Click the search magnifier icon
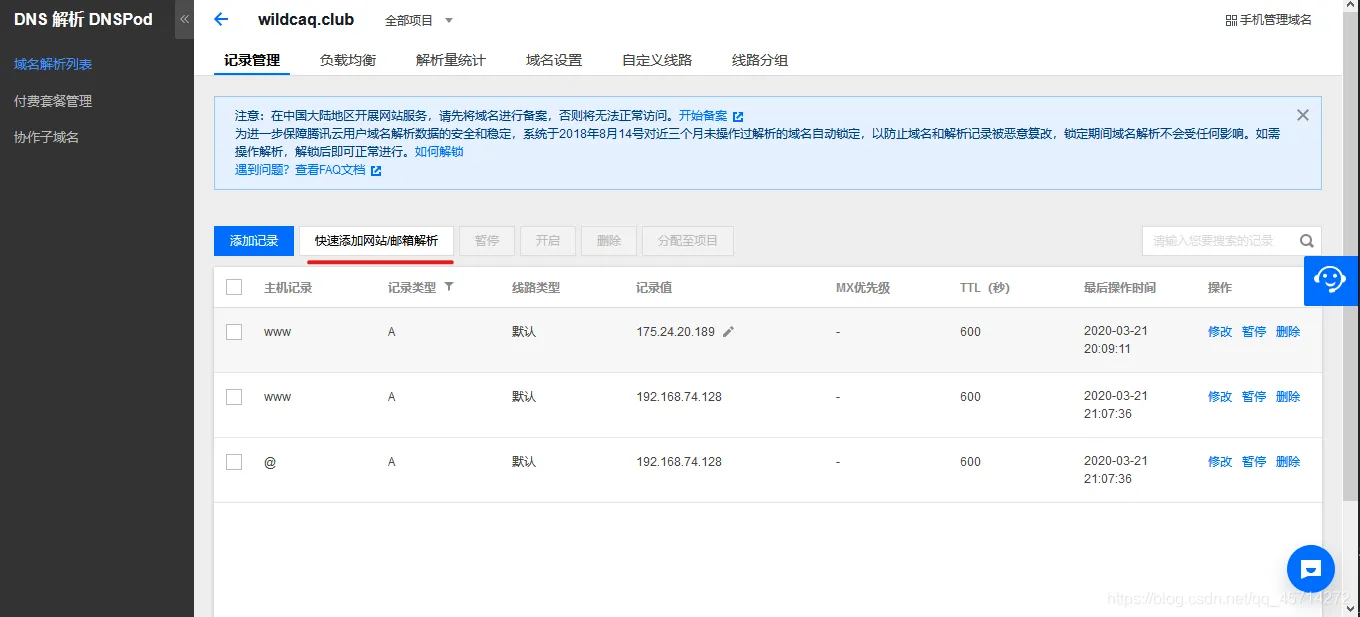The image size is (1360, 617). [1307, 240]
